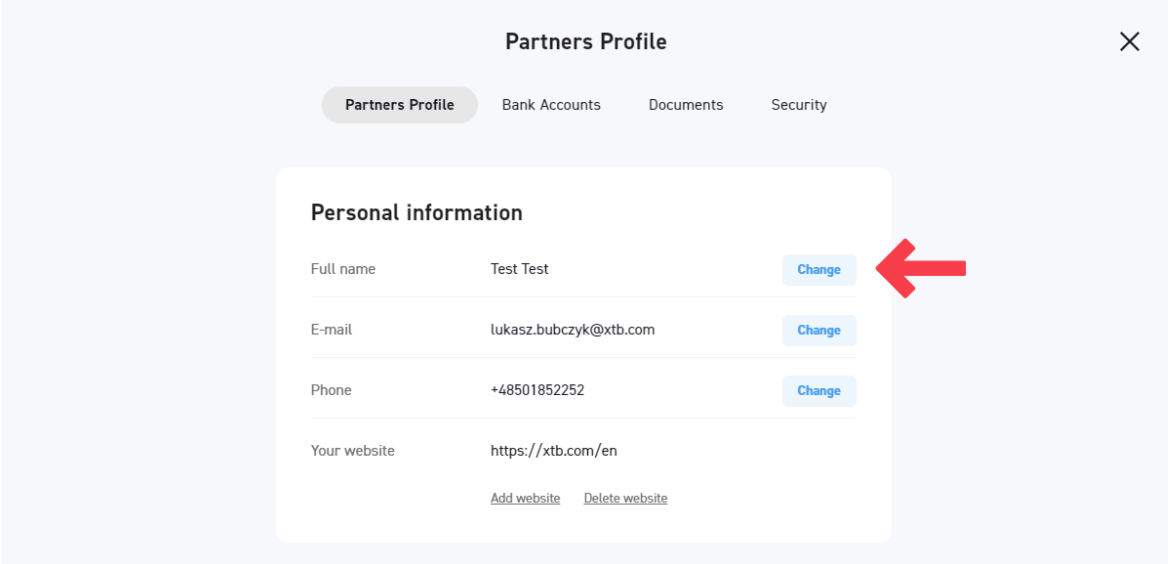The image size is (1168, 564).
Task: Click the lukasz.bubczyk@xtb.com email address
Action: pos(572,330)
